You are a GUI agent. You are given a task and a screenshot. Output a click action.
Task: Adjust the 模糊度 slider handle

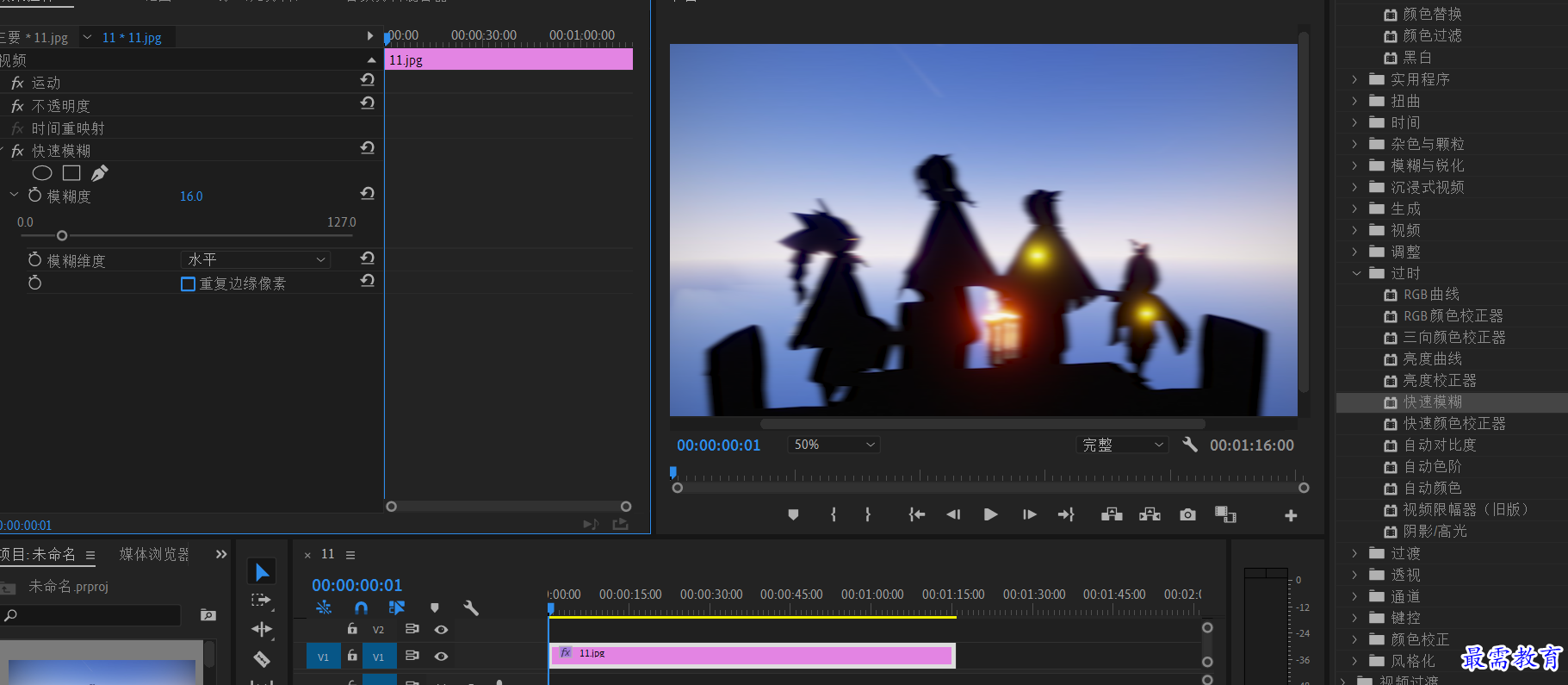(x=62, y=235)
